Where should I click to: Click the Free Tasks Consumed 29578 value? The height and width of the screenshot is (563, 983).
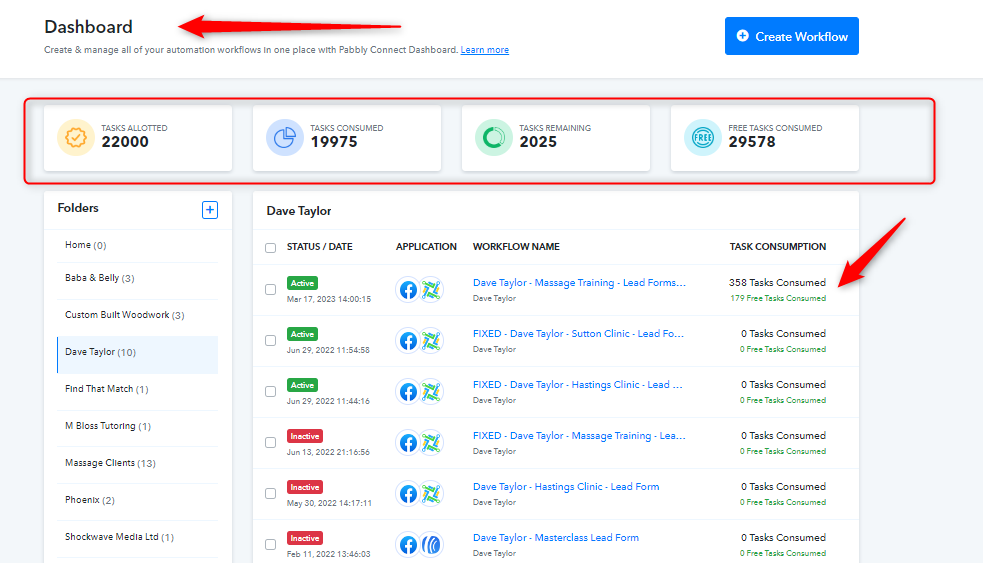[x=752, y=142]
